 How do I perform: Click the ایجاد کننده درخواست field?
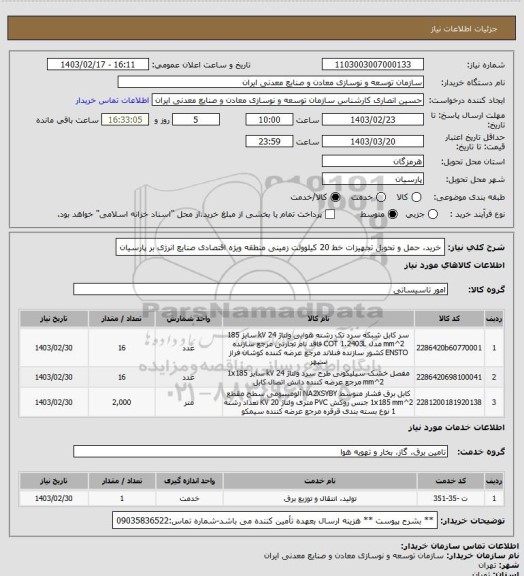point(288,100)
